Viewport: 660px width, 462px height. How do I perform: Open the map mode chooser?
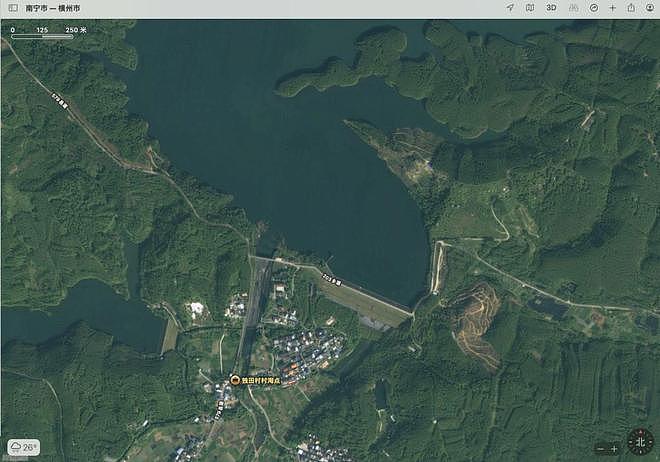530,8
